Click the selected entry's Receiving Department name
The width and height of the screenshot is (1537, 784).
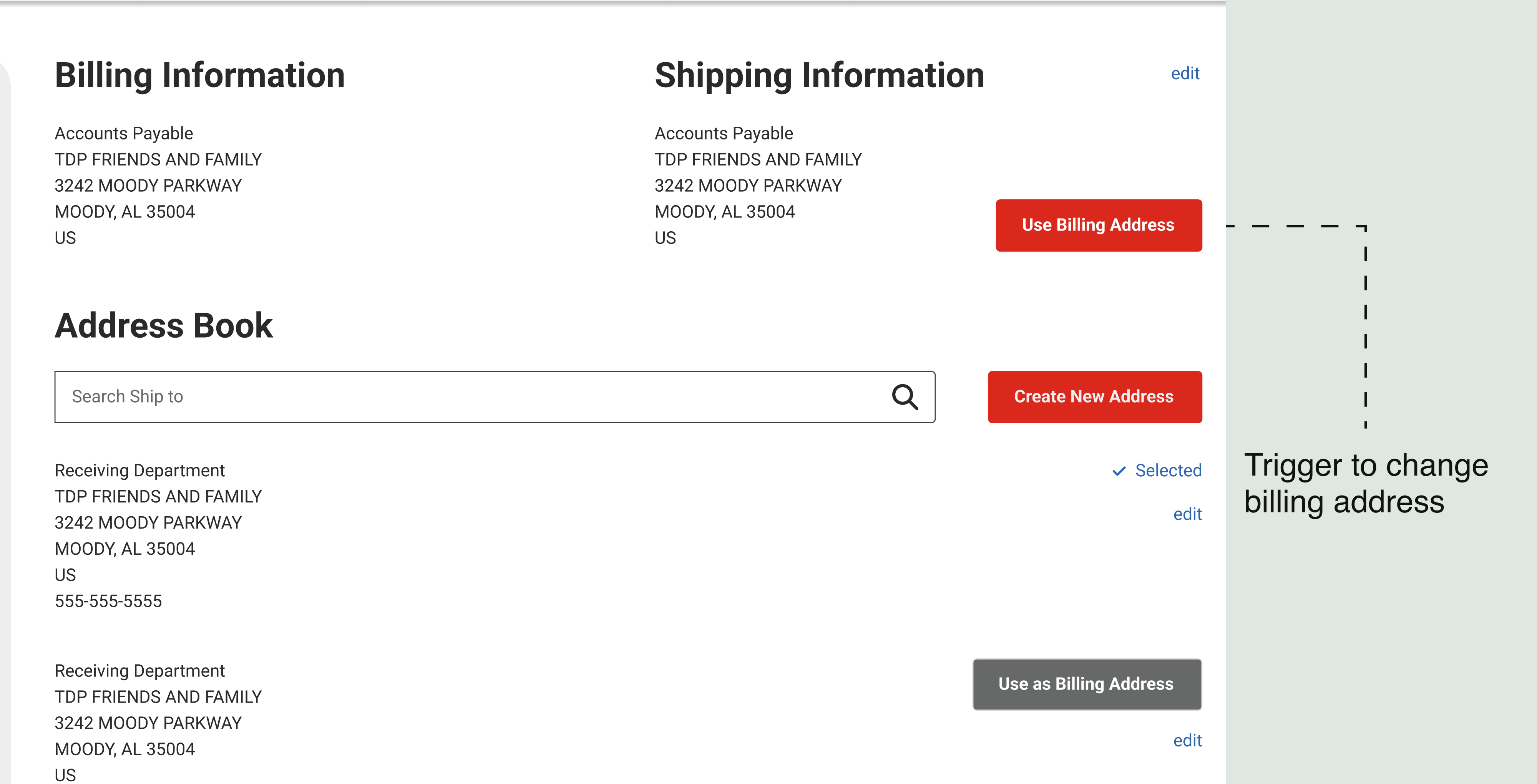(139, 470)
